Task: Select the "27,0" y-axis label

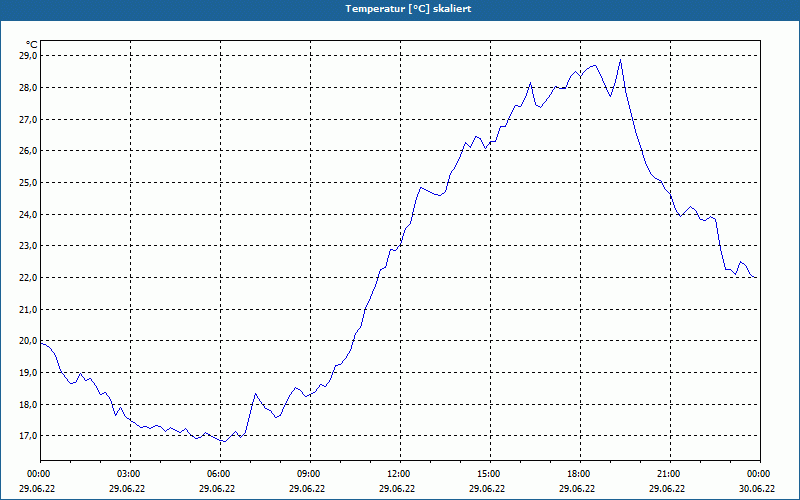Action: [x=28, y=119]
